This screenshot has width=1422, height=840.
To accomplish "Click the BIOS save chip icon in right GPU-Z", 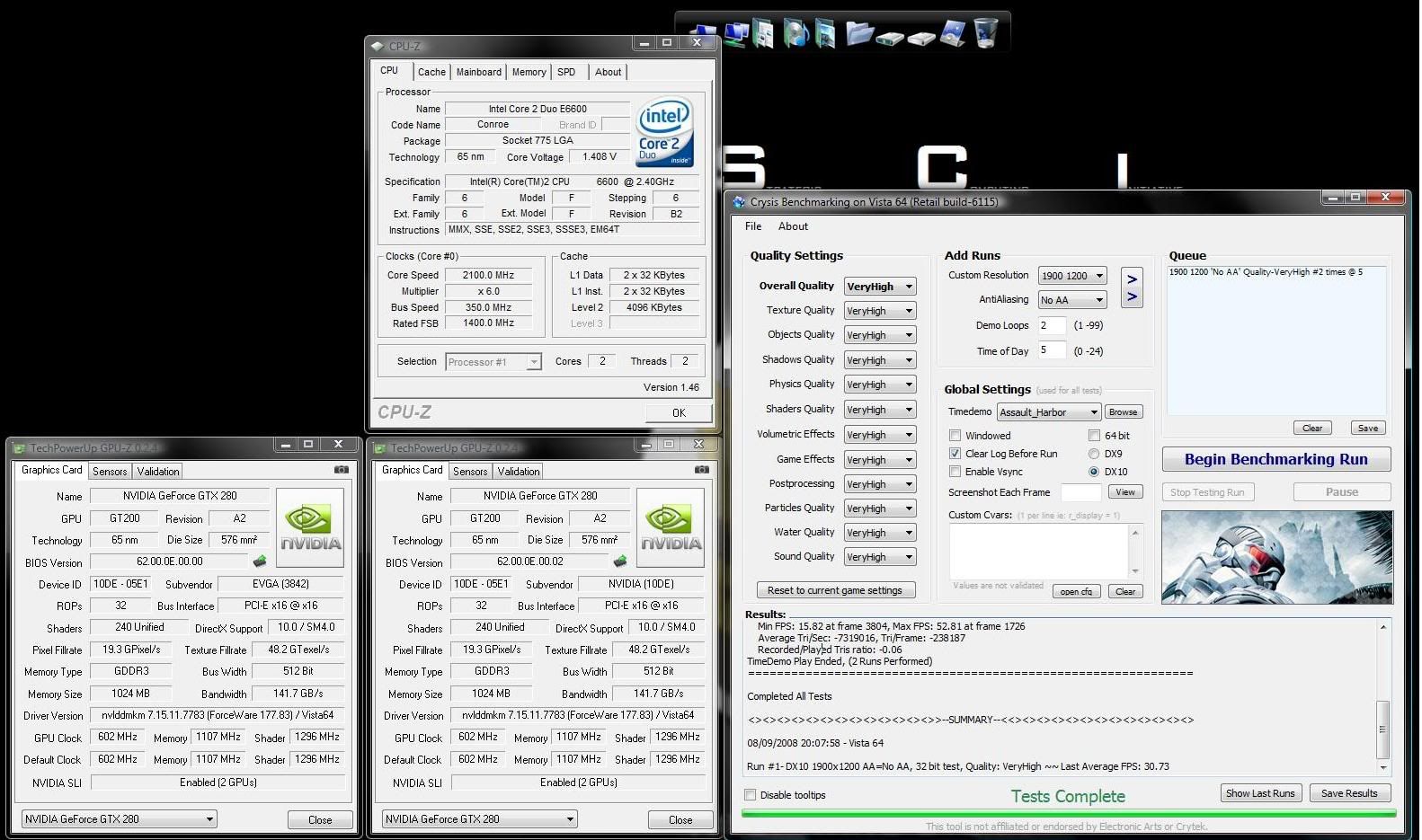I will click(620, 561).
